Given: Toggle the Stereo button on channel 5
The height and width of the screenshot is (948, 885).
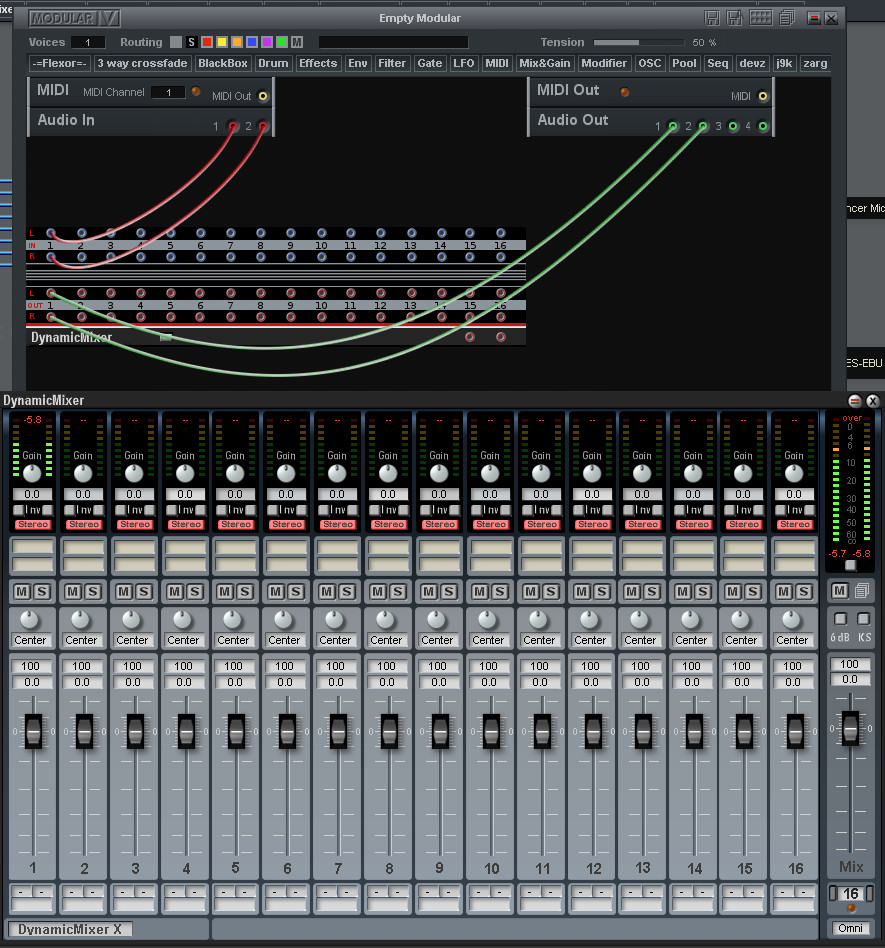Looking at the screenshot, I should tap(236, 524).
